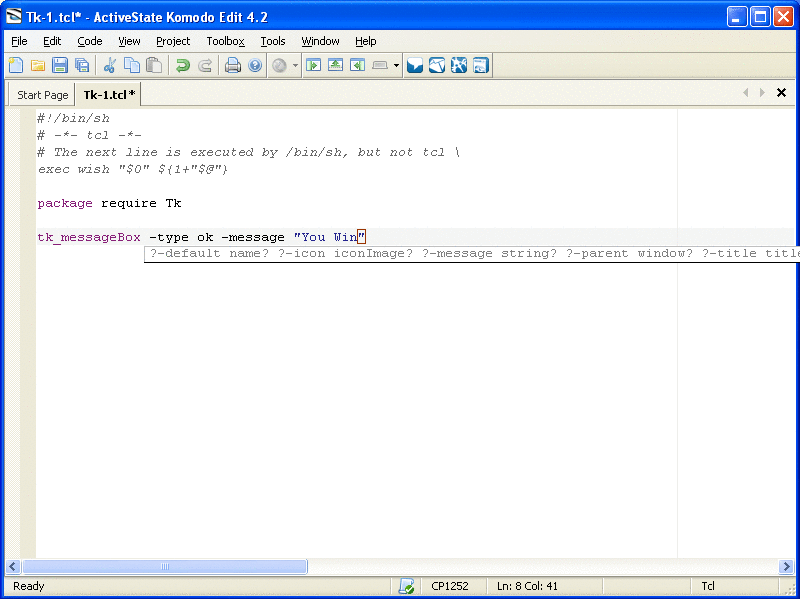Click the Open File folder icon
Image resolution: width=800 pixels, height=599 pixels.
38,66
